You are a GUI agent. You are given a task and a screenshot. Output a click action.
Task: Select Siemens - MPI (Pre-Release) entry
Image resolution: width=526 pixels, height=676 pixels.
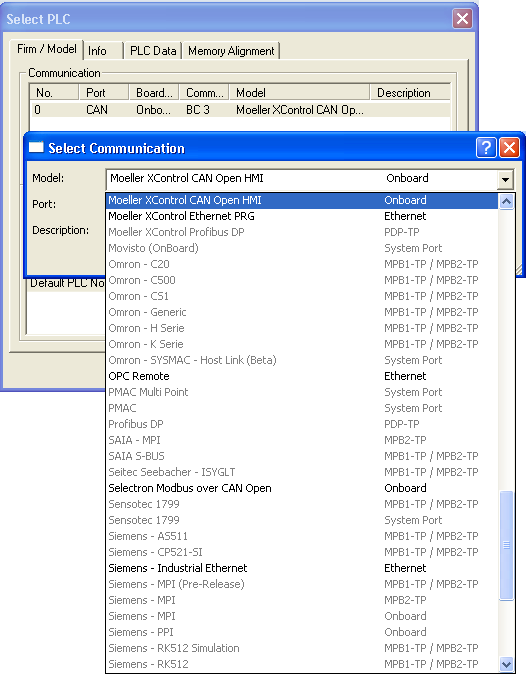302,584
